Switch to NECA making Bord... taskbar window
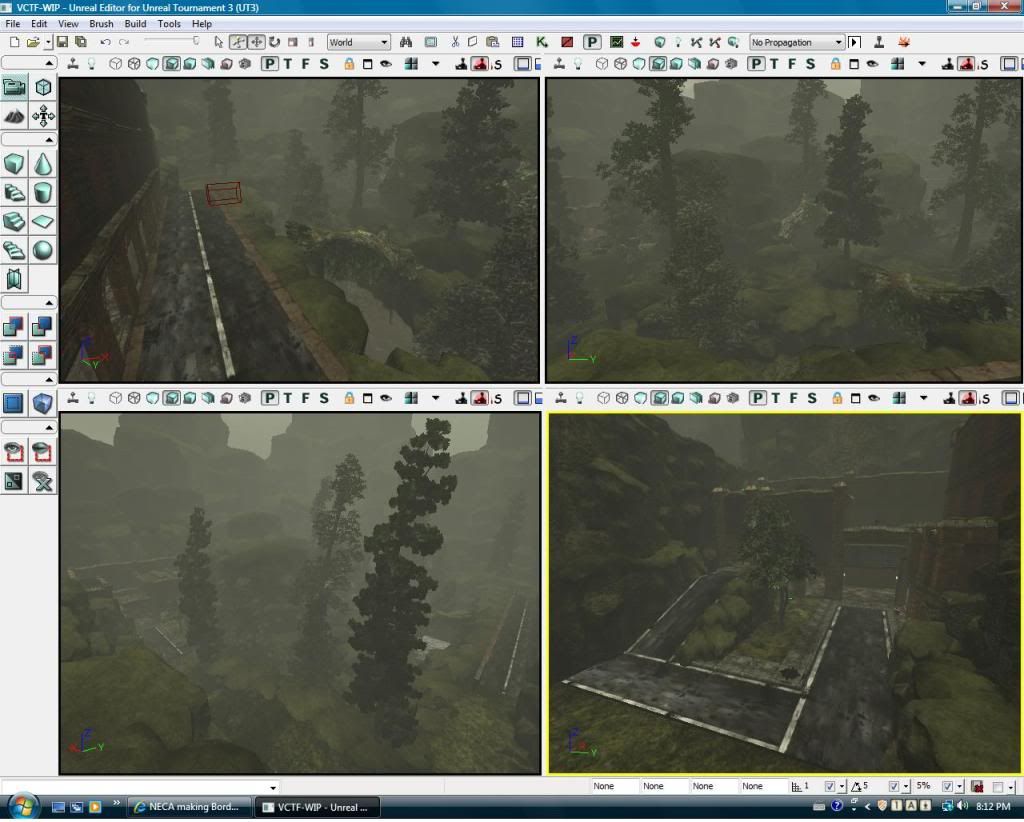Image resolution: width=1024 pixels, height=822 pixels. coord(189,808)
